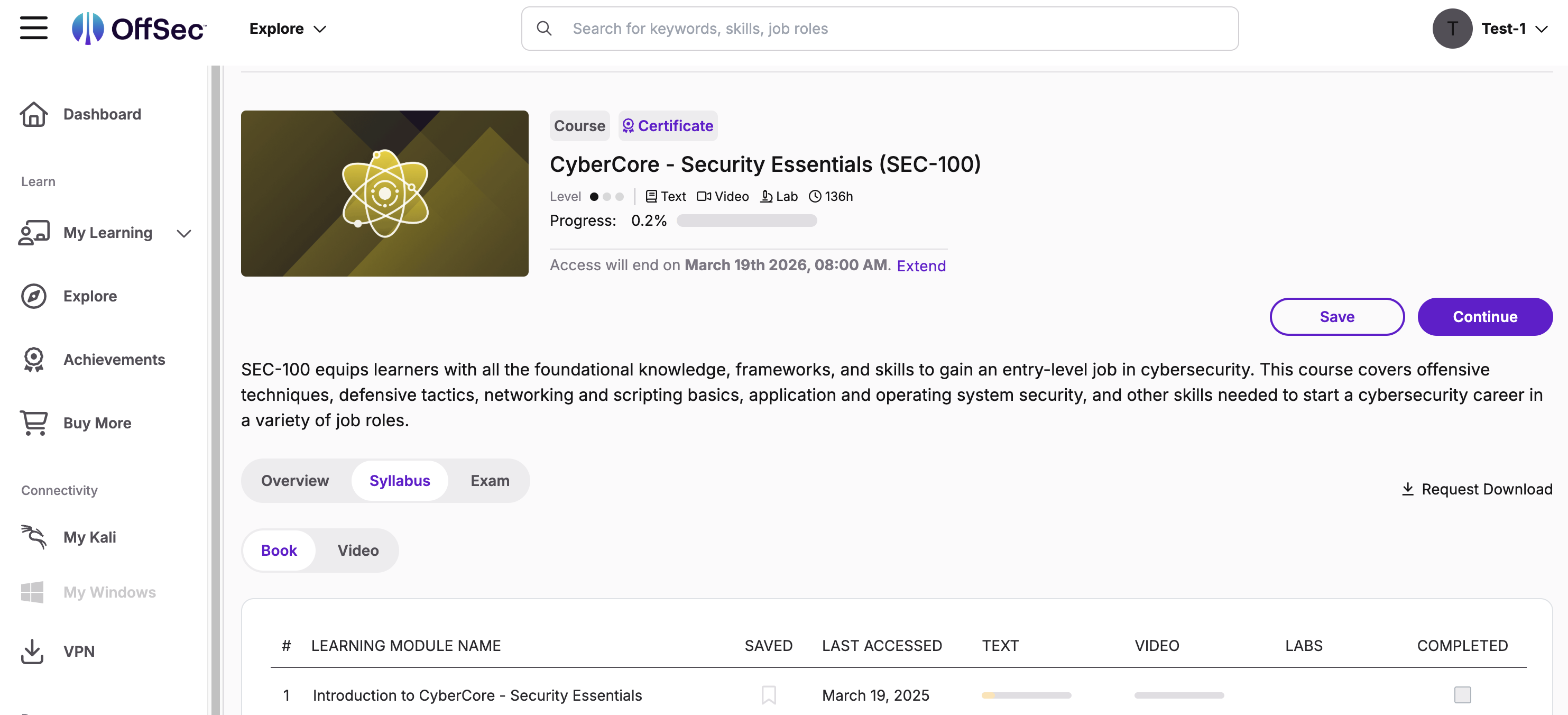Click the level indicator dots
This screenshot has width=1568, height=715.
[x=606, y=196]
